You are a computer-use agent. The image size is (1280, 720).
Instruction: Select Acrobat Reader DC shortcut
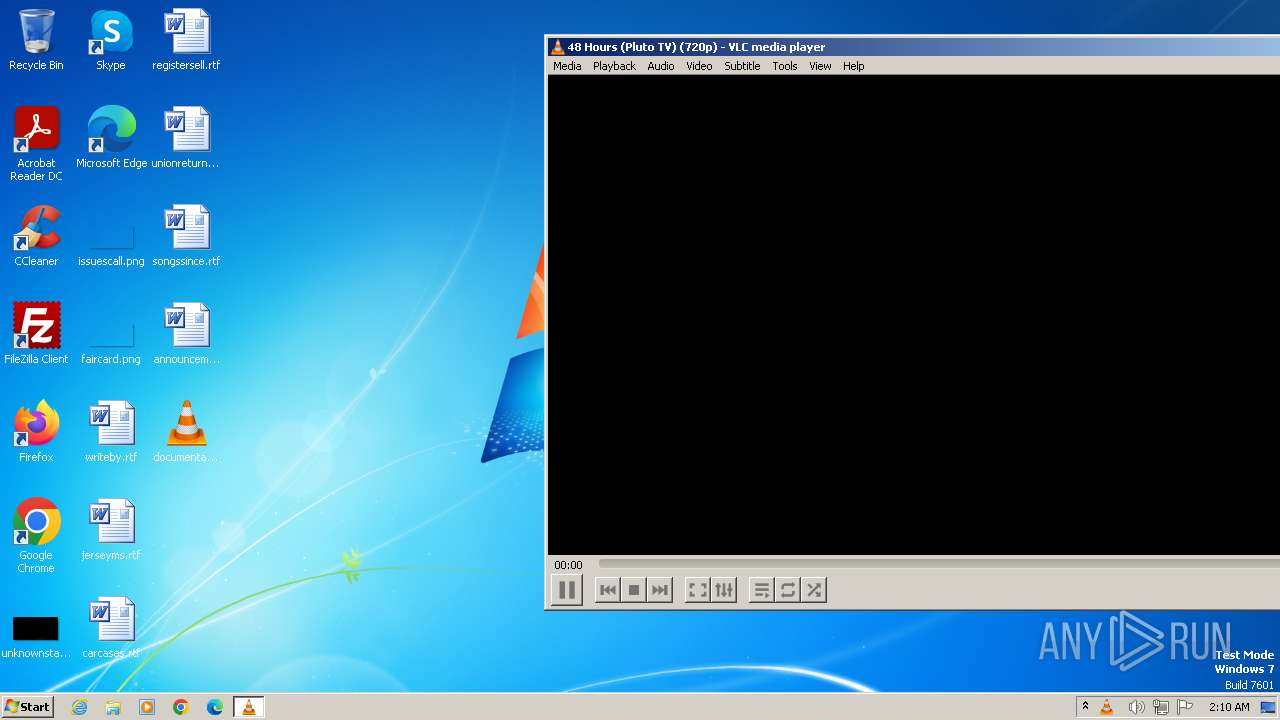tap(36, 144)
